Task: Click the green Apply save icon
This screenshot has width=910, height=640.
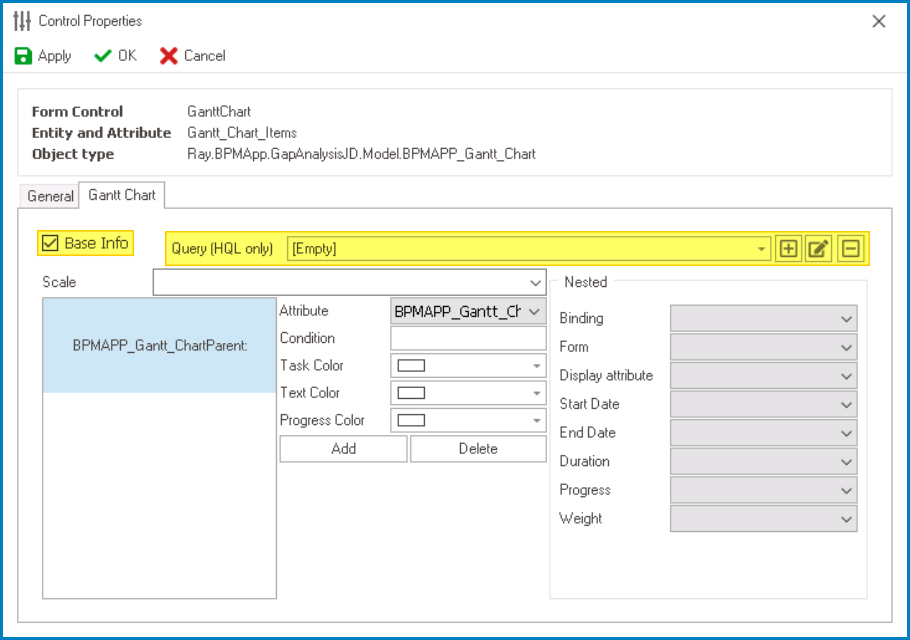Action: point(23,56)
